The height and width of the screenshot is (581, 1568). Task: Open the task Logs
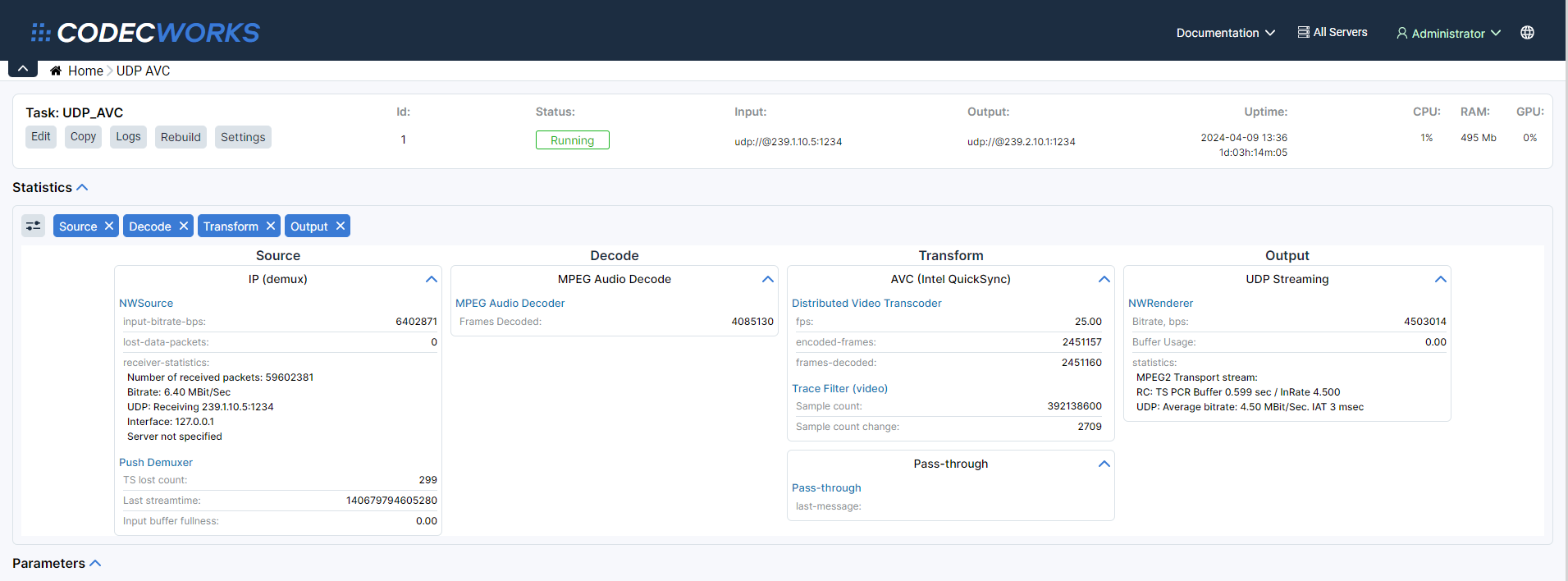click(128, 137)
